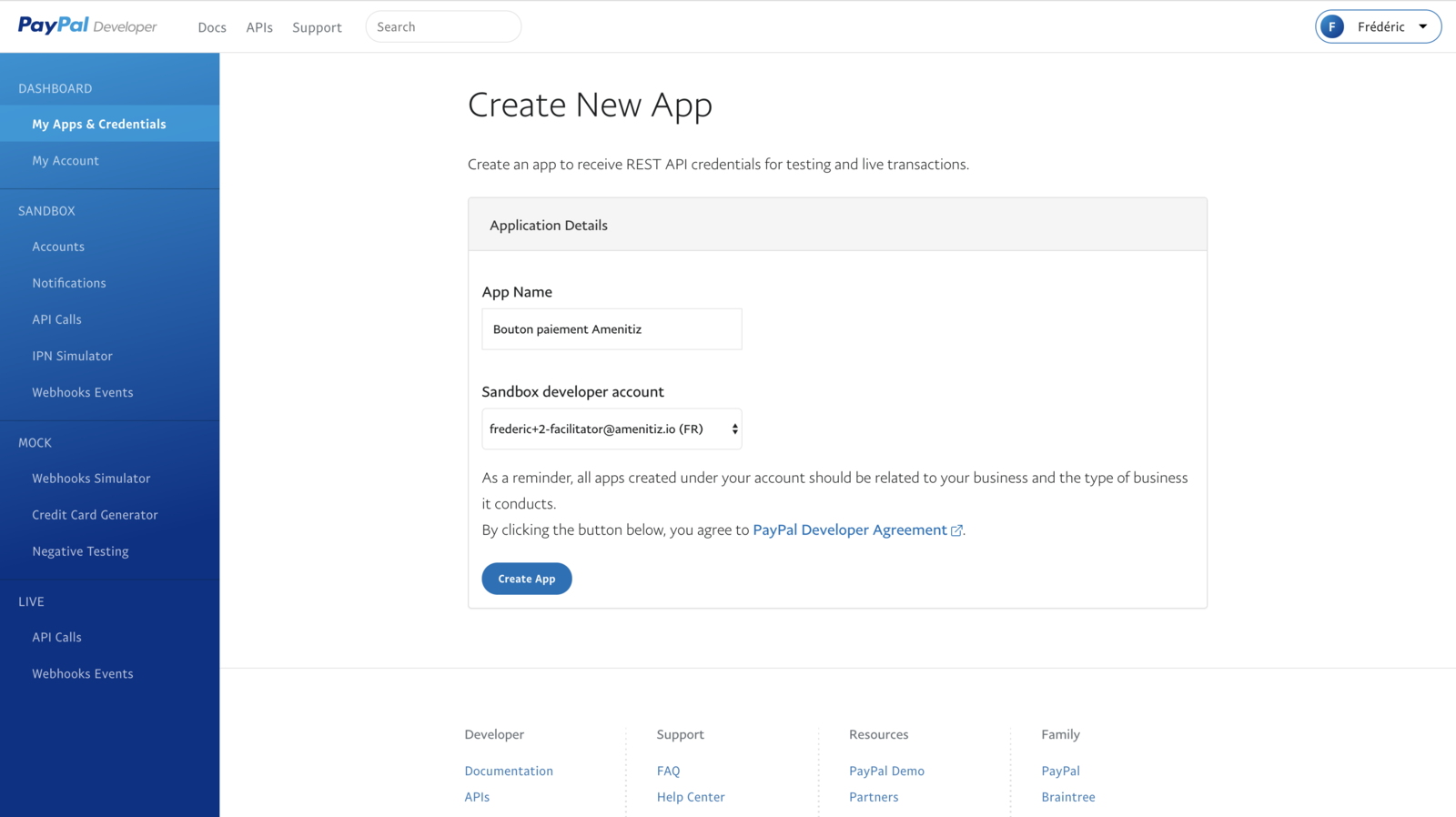Open footer PayPal Demo link
The image size is (1456, 817).
(x=886, y=771)
